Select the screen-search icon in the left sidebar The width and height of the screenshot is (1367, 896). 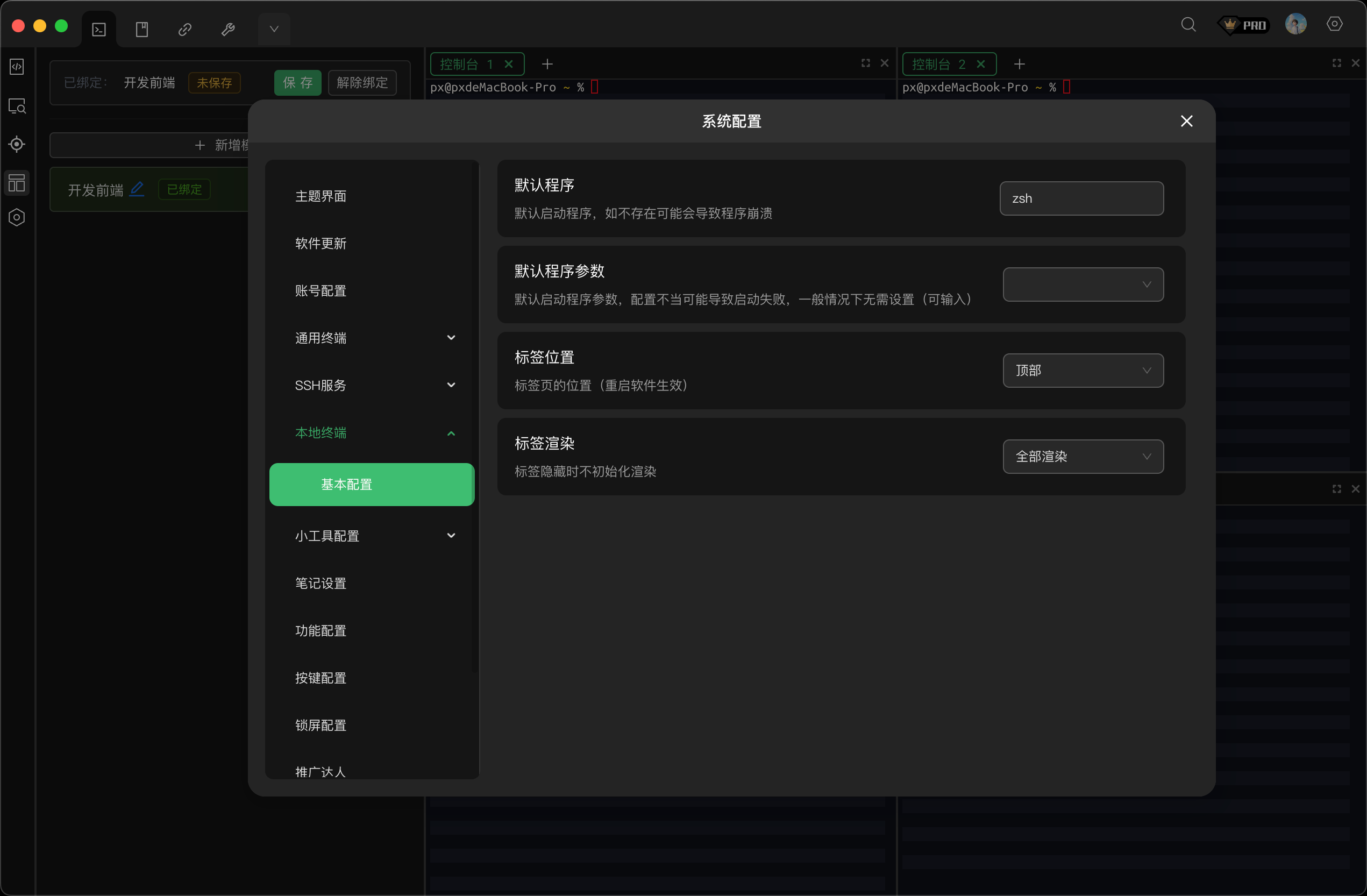17,106
